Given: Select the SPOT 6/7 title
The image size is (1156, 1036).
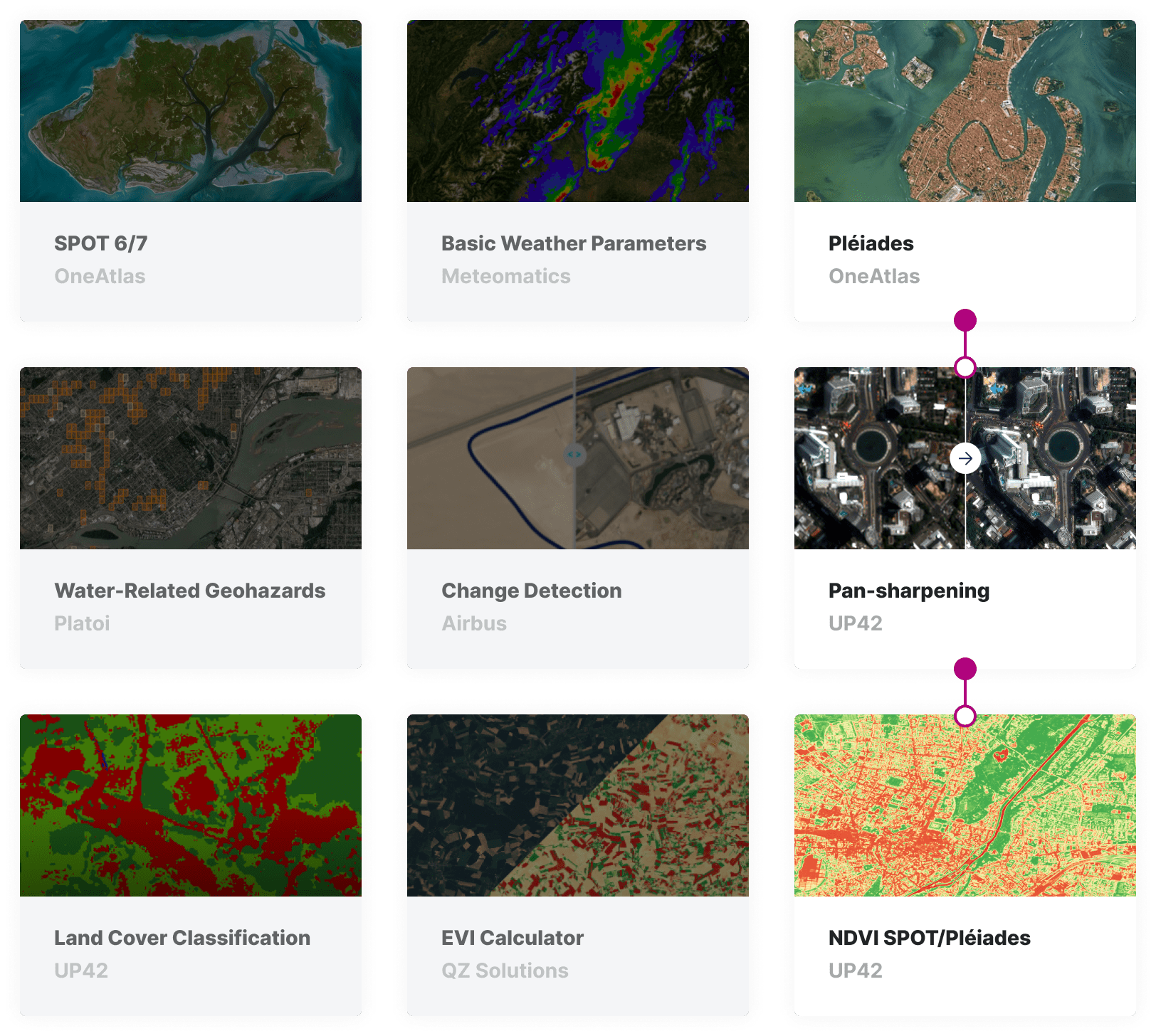Looking at the screenshot, I should (101, 243).
